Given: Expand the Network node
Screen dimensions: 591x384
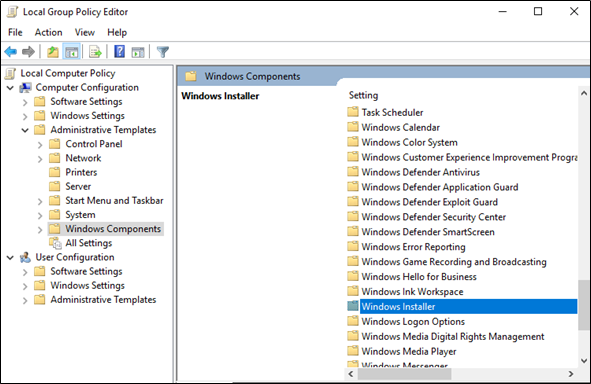Looking at the screenshot, I should (x=40, y=159).
